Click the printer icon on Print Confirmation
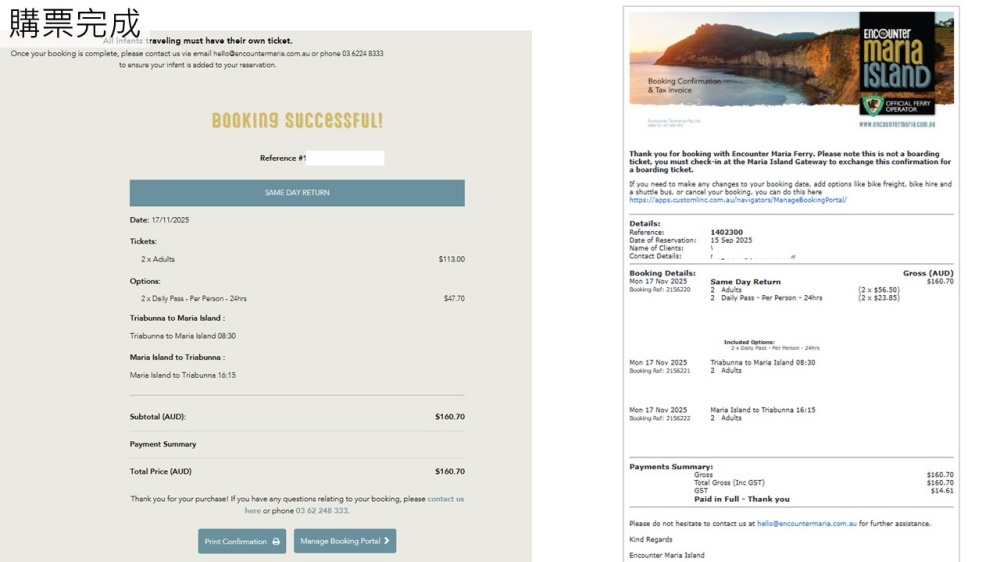The height and width of the screenshot is (562, 1000). coord(276,542)
